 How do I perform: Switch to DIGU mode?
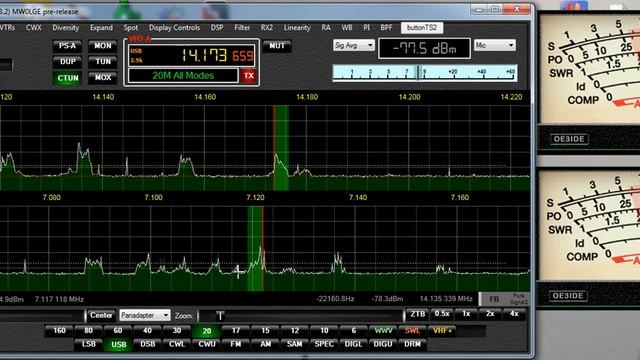(x=383, y=344)
